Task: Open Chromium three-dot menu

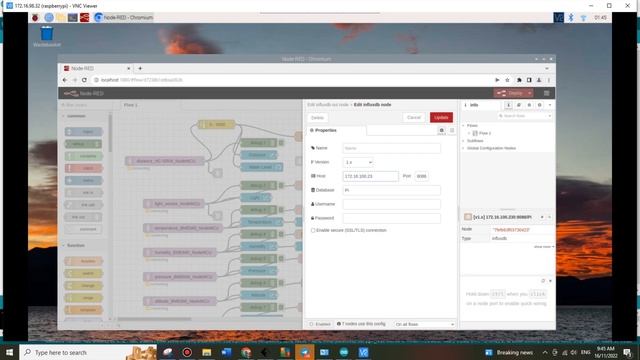Action: point(549,80)
